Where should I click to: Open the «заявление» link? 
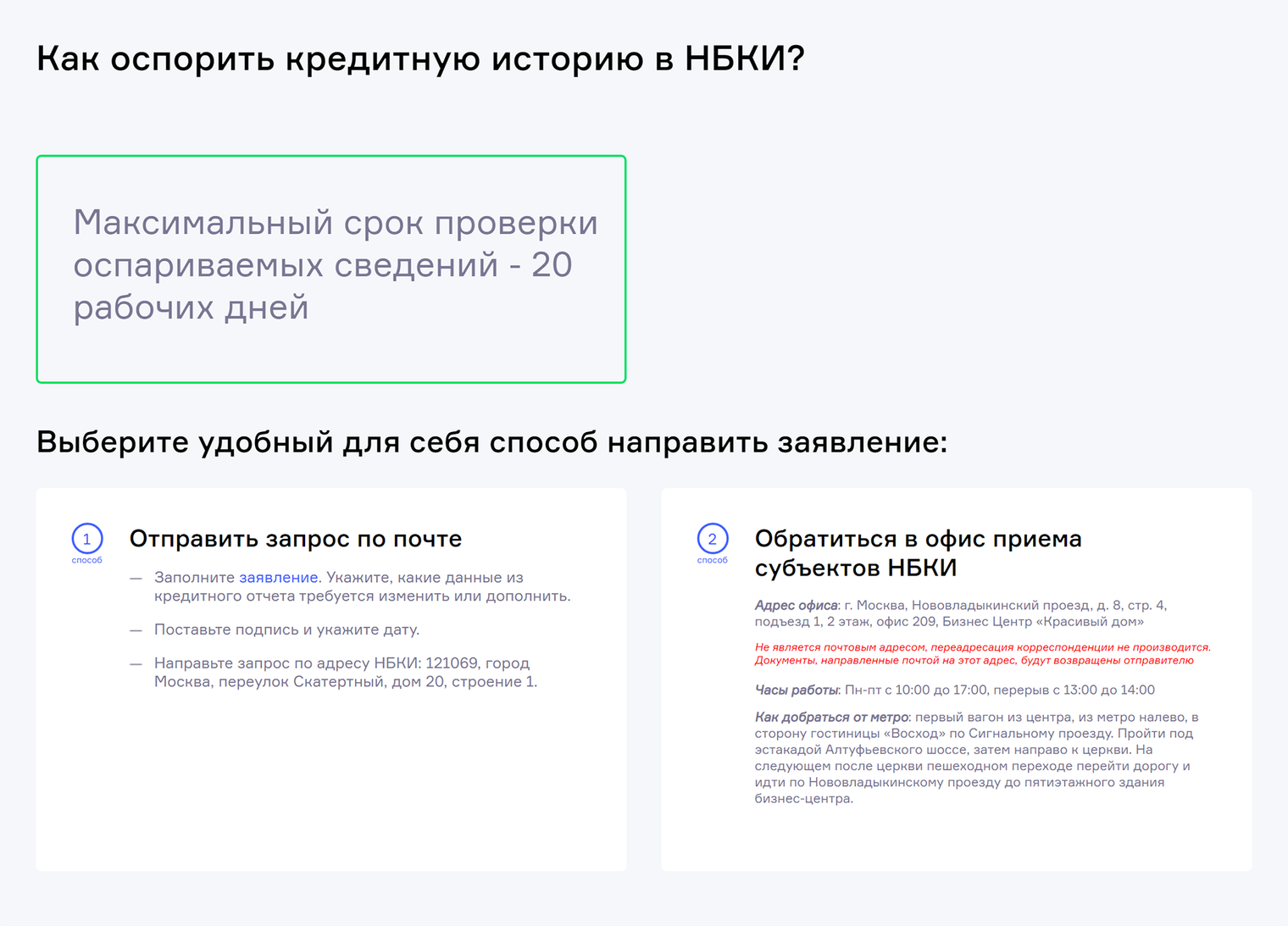click(278, 578)
